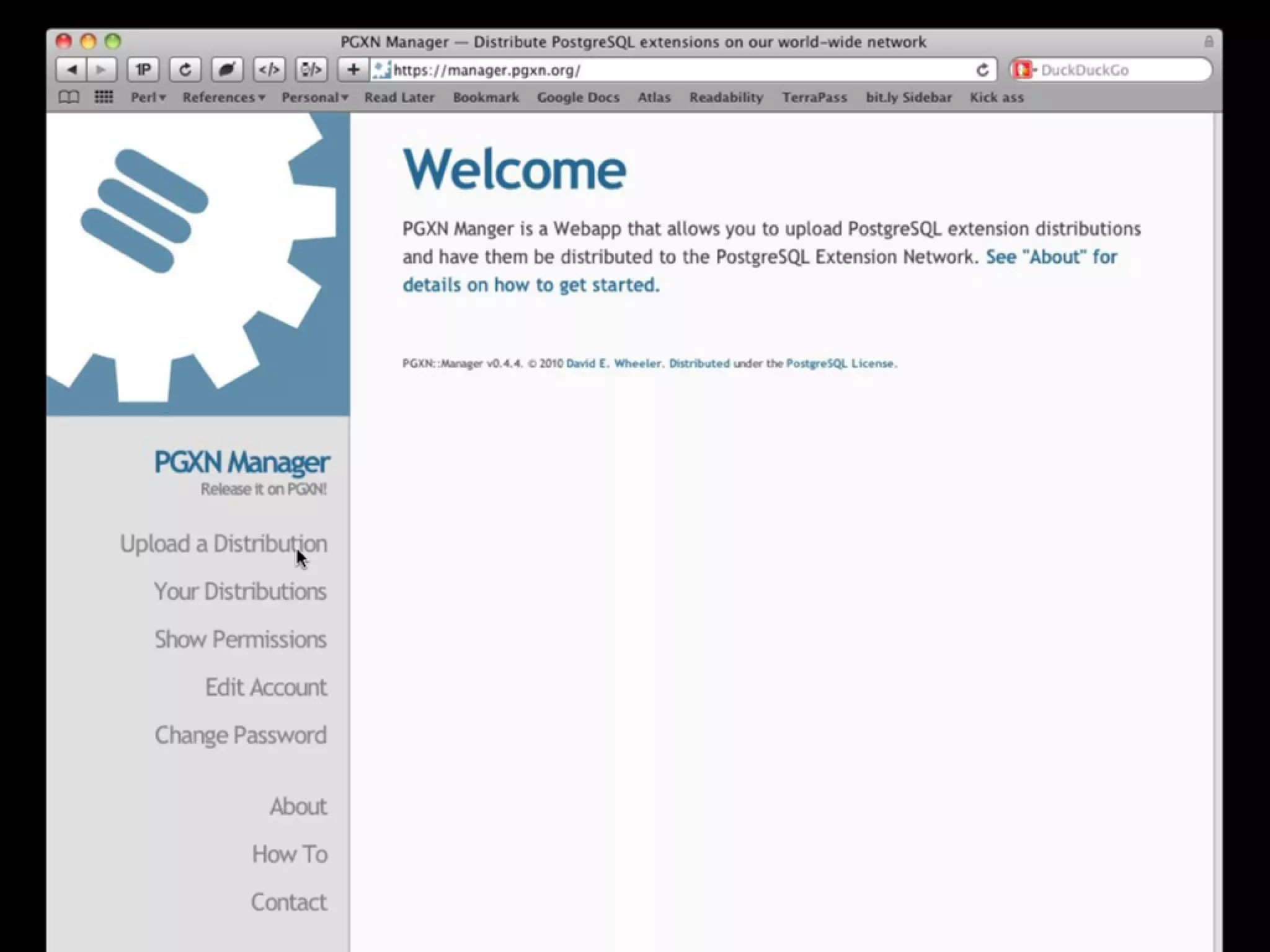Open the Atlas bookmark
Screen dimensions: 1270x952
[654, 97]
